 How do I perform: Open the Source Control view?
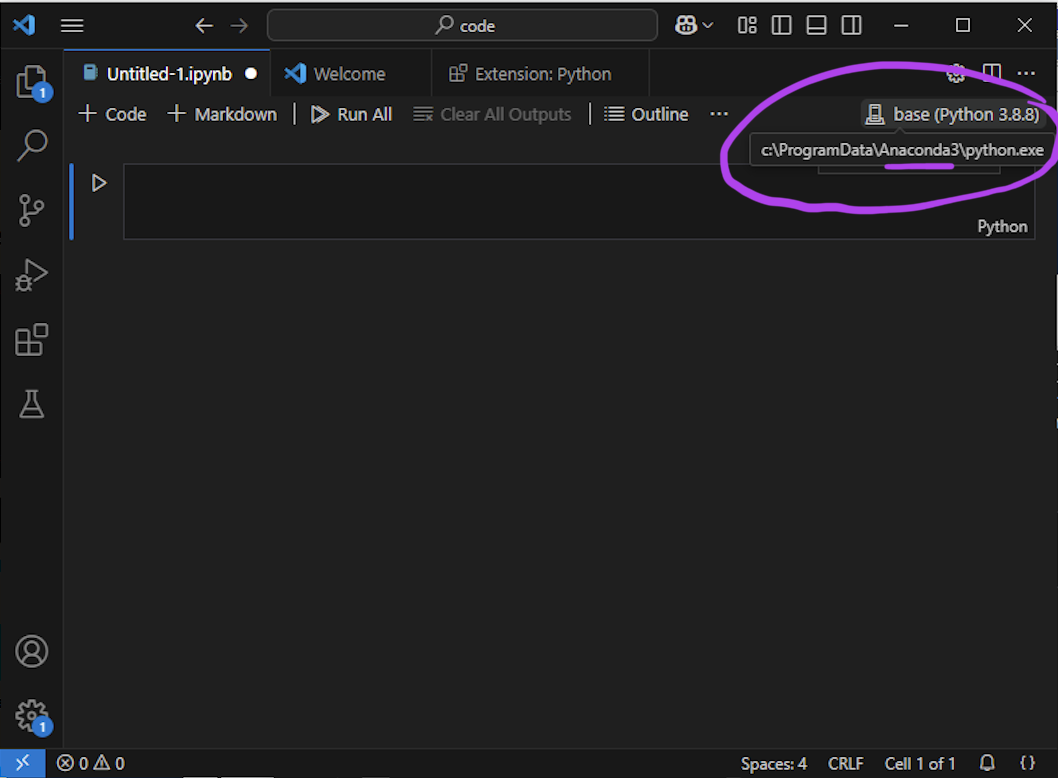(x=32, y=210)
